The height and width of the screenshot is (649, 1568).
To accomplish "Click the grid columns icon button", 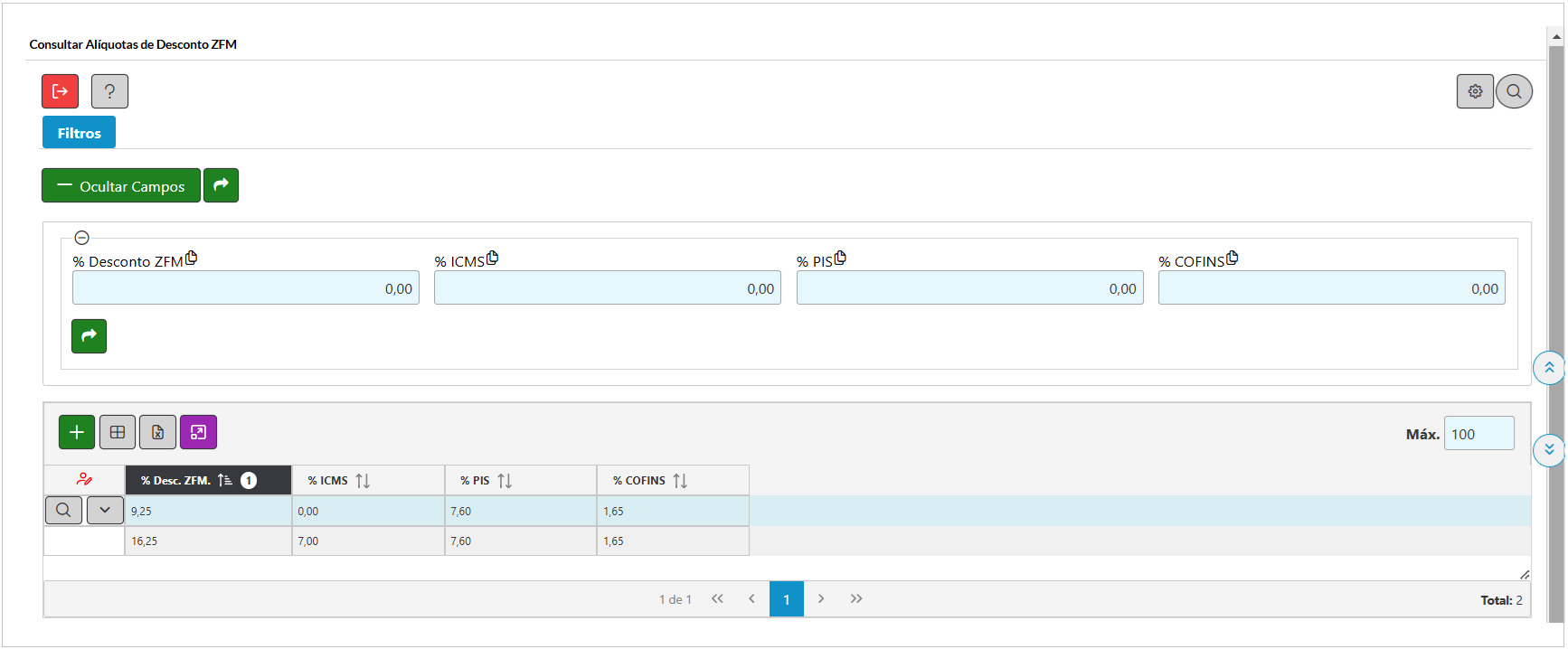I will click(x=118, y=432).
